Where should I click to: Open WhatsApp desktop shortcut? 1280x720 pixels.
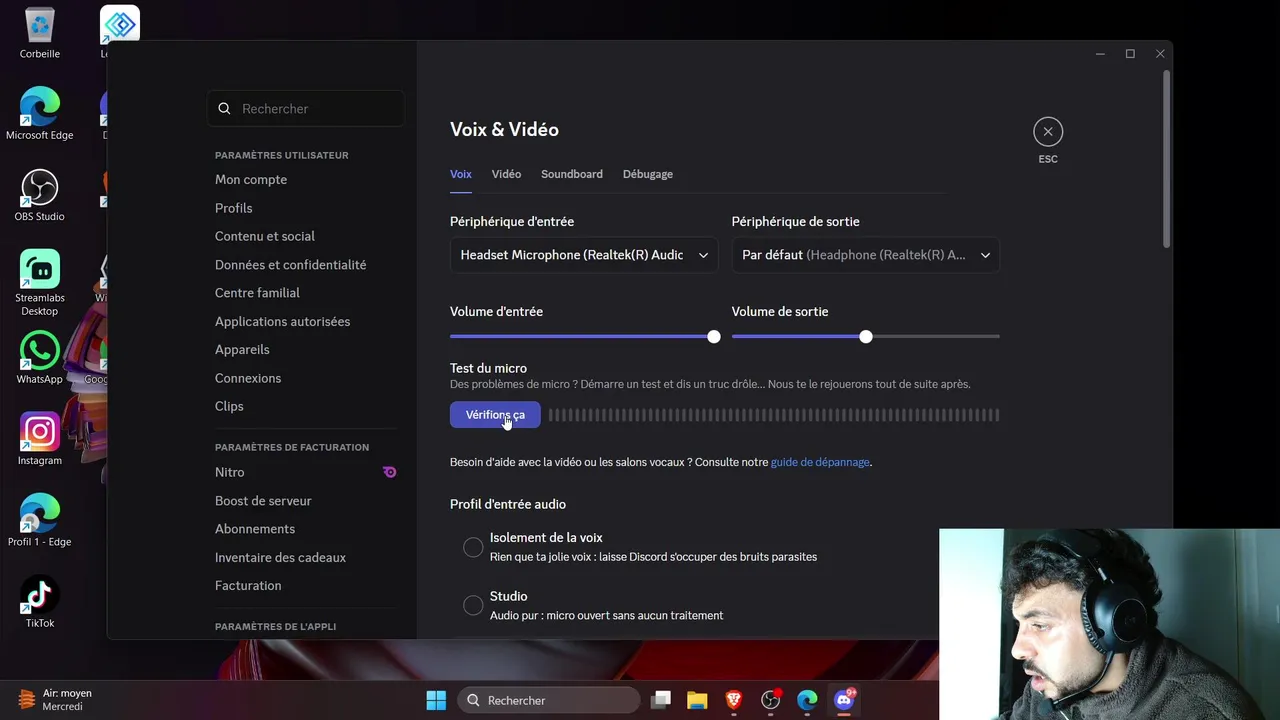[40, 358]
